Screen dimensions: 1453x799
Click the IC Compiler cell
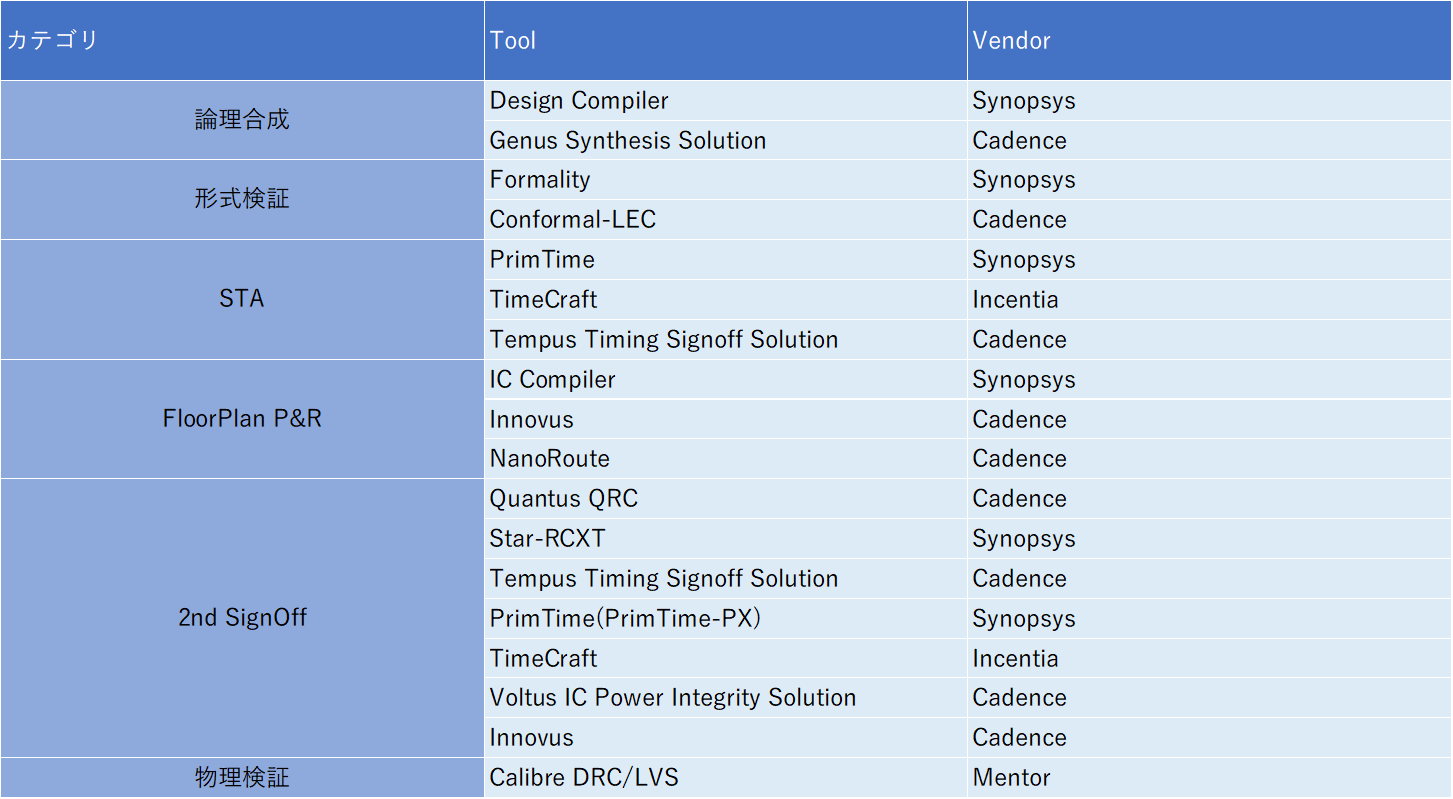click(725, 380)
